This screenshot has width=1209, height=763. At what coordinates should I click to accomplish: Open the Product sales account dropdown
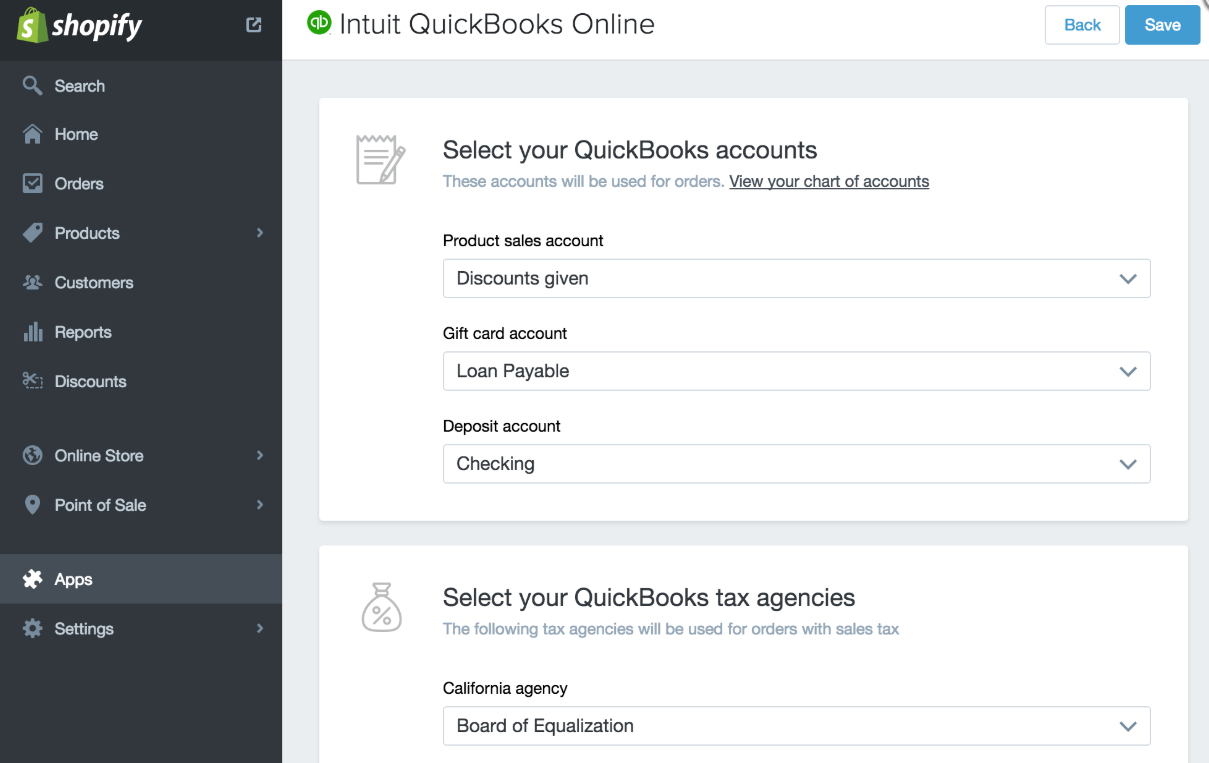point(796,278)
